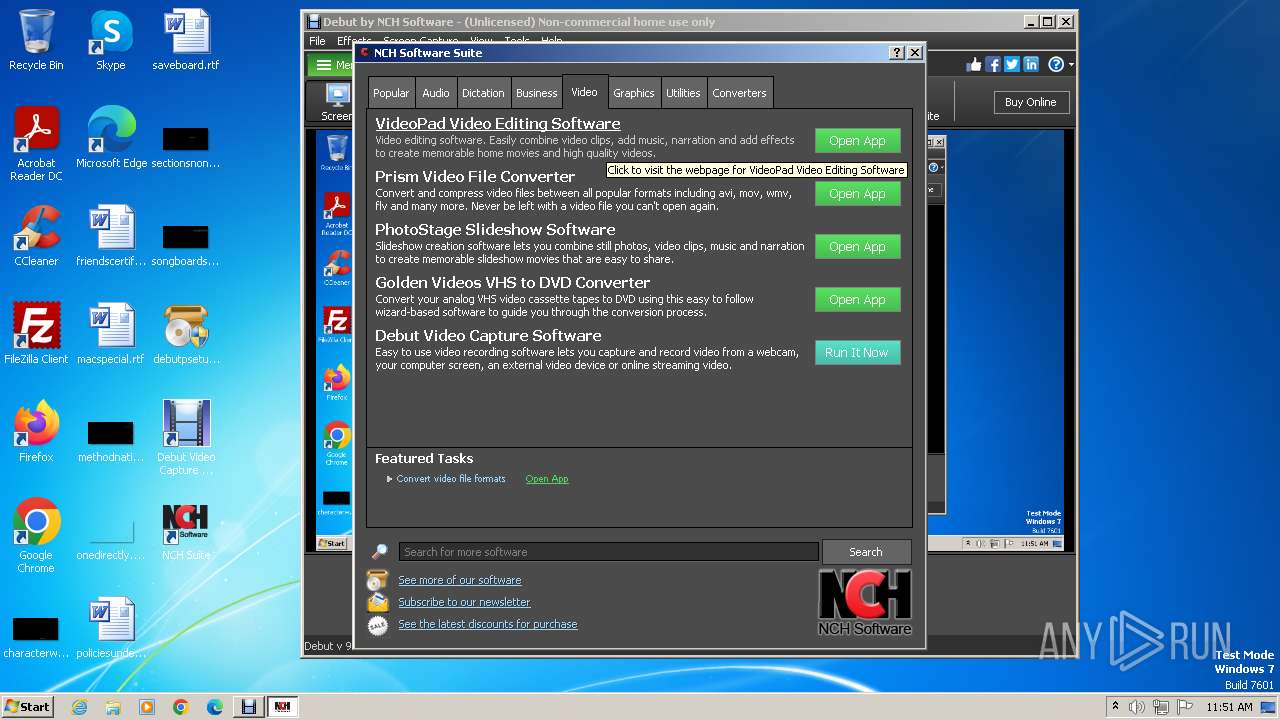
Task: Open See the latest discounts for purchase link
Action: tap(487, 624)
